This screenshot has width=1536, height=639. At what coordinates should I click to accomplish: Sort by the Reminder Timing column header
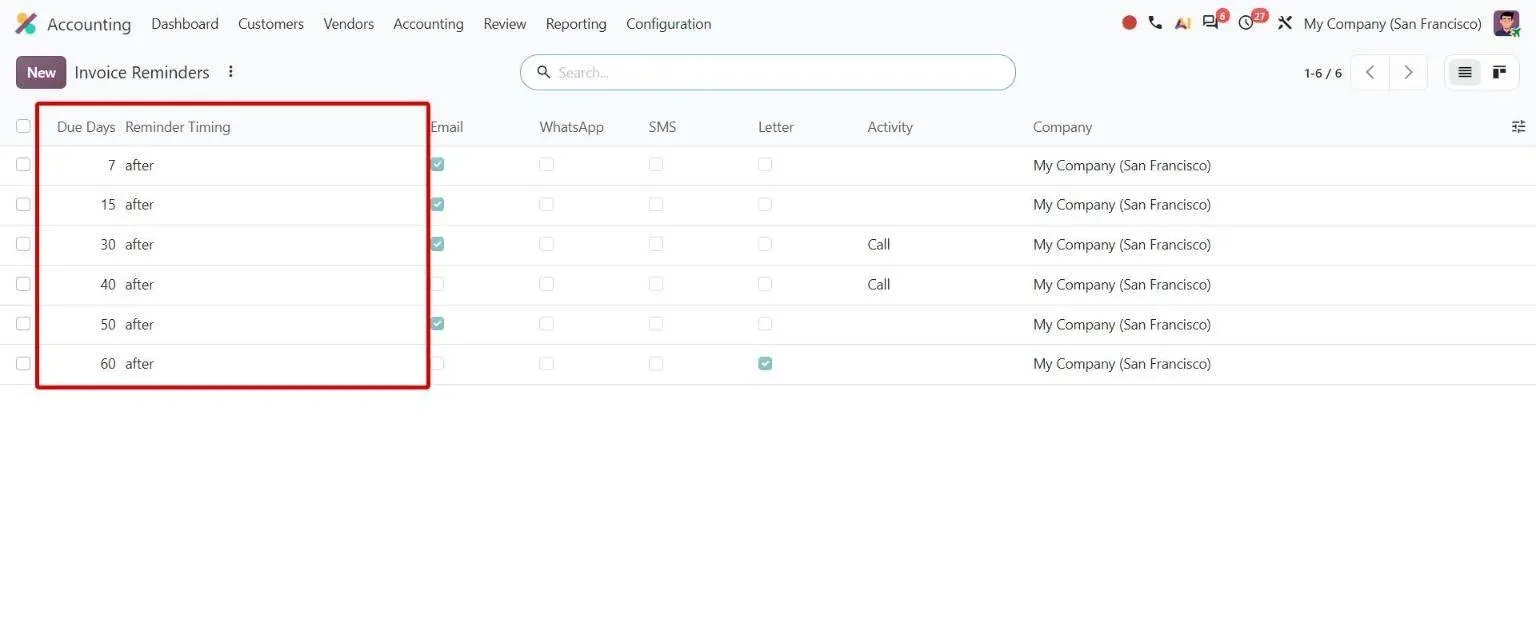click(x=178, y=127)
